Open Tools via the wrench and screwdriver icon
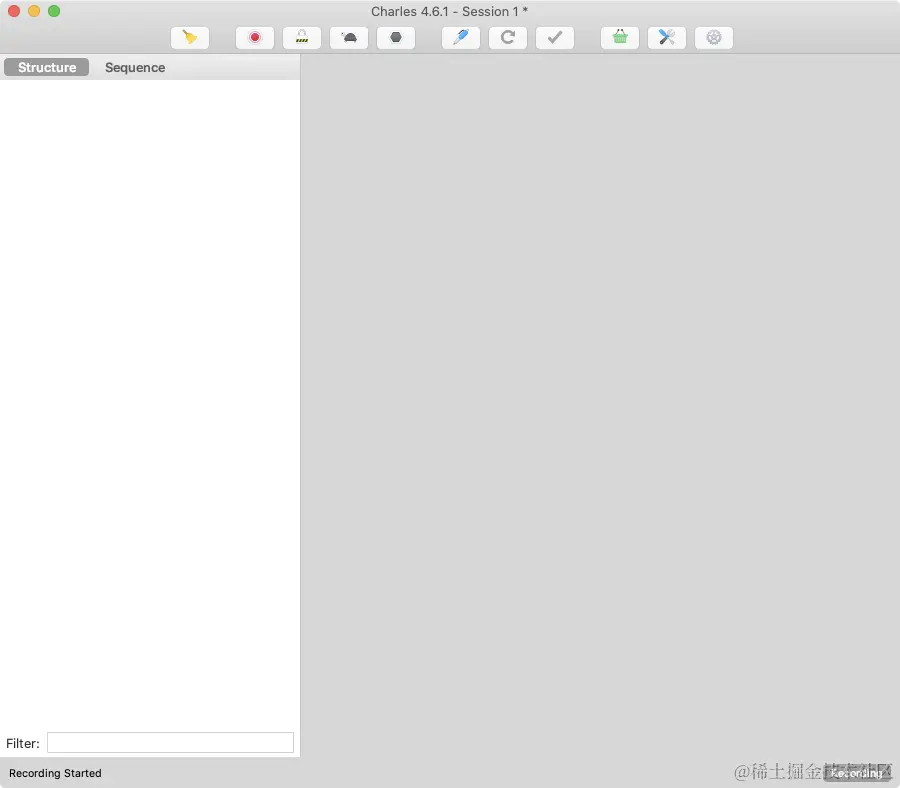 [667, 38]
